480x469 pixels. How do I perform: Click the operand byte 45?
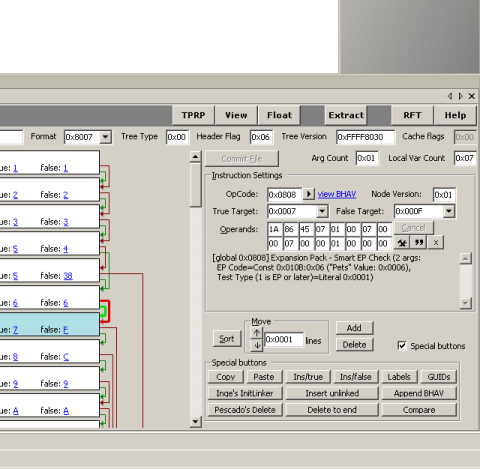[x=305, y=229]
